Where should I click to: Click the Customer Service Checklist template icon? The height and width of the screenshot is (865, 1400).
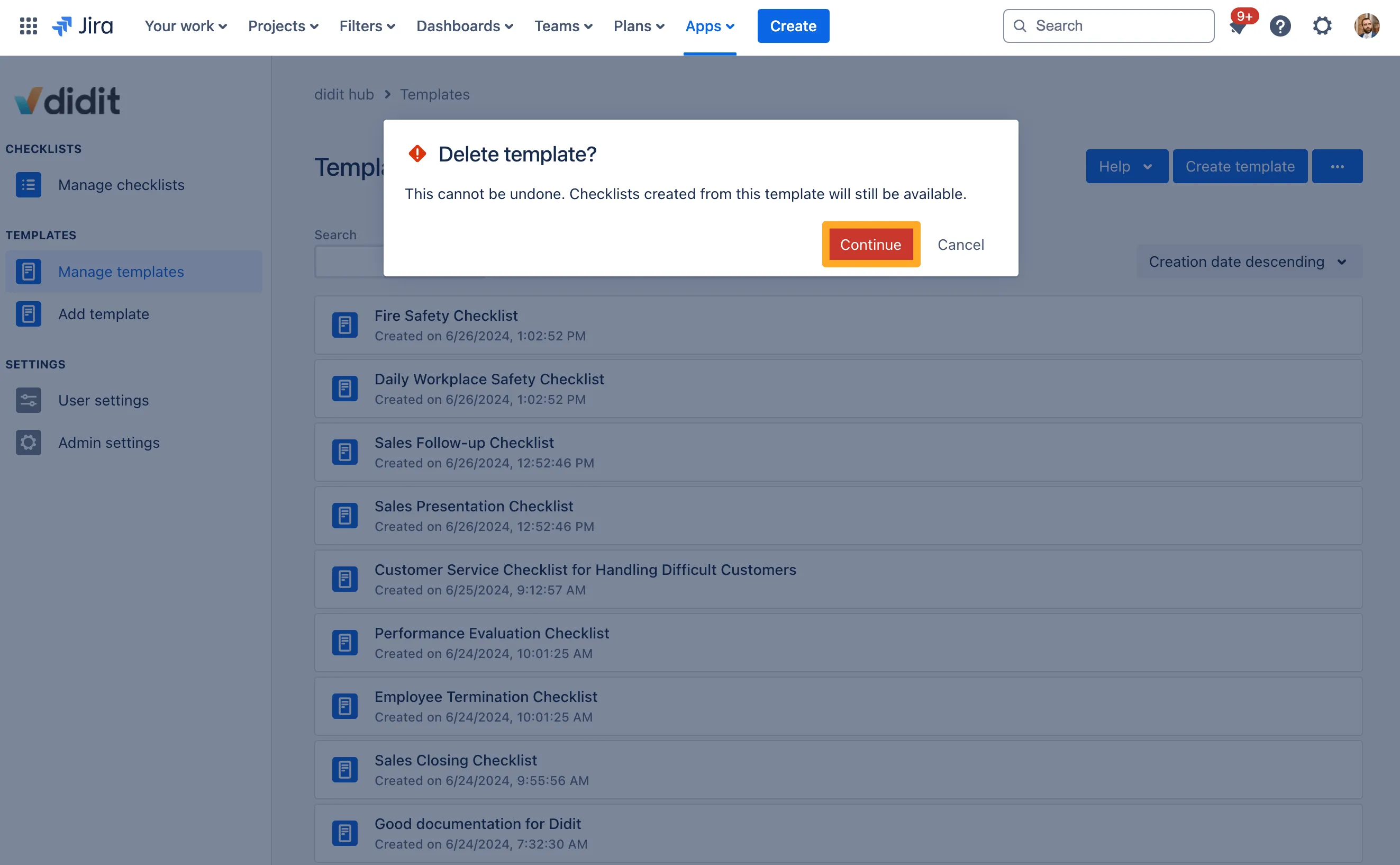click(345, 579)
